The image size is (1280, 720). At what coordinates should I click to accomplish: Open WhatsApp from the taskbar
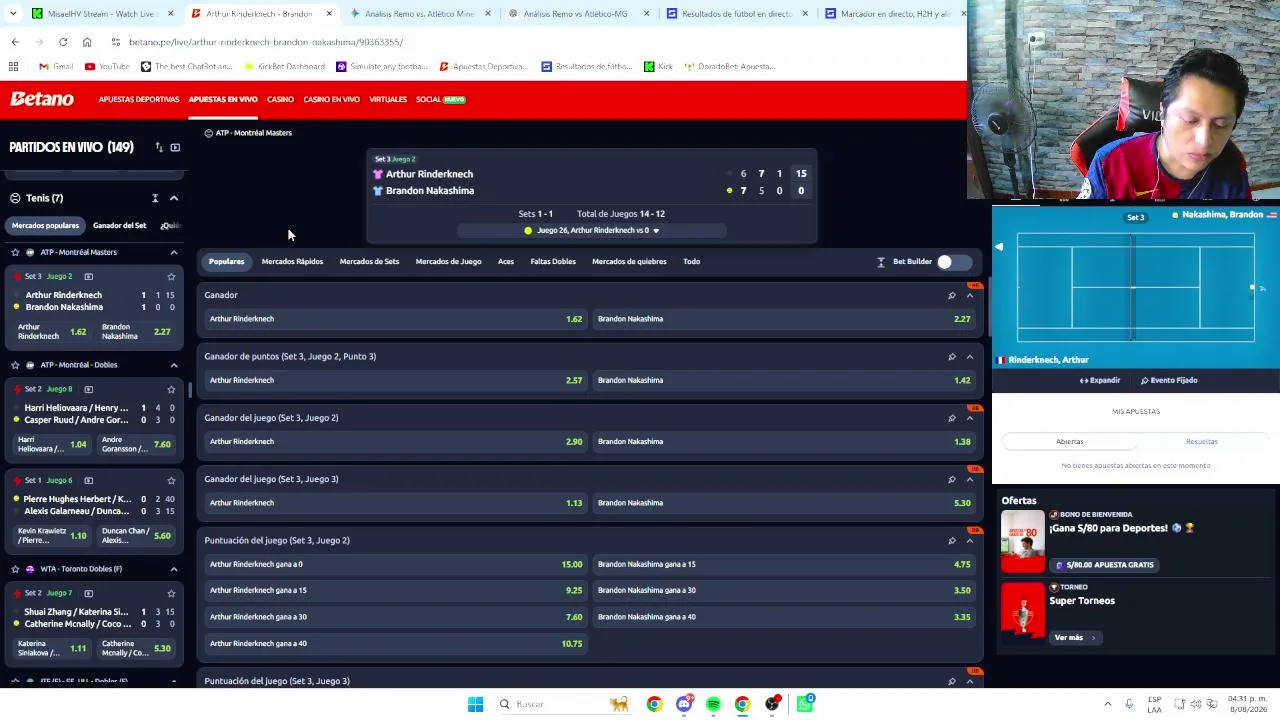click(x=805, y=704)
